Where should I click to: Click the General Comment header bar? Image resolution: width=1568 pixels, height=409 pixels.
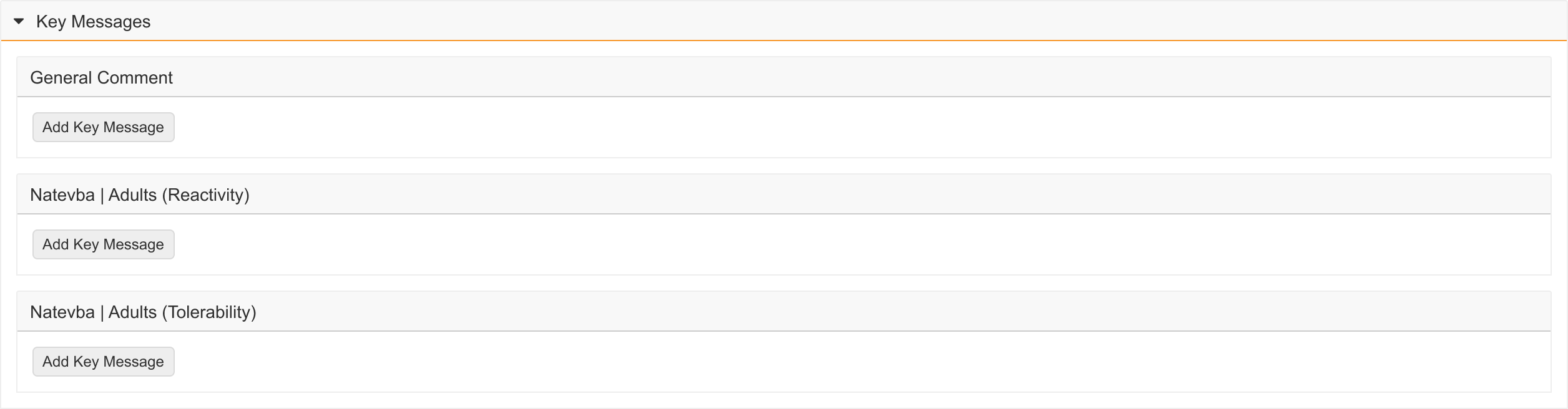[x=811, y=77]
